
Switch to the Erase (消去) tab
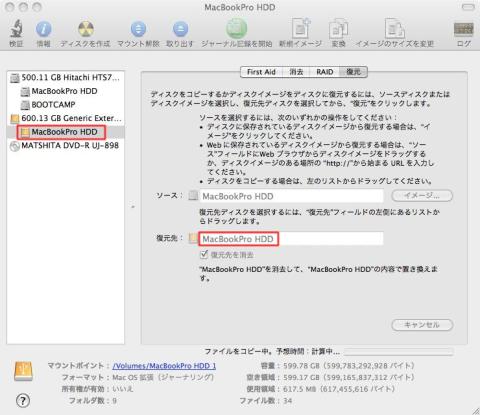pyautogui.click(x=296, y=72)
